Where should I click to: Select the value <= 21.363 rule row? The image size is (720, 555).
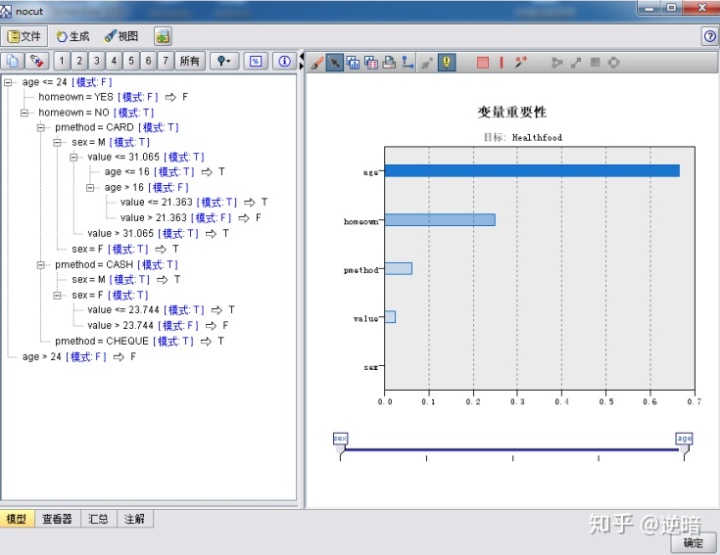point(194,202)
